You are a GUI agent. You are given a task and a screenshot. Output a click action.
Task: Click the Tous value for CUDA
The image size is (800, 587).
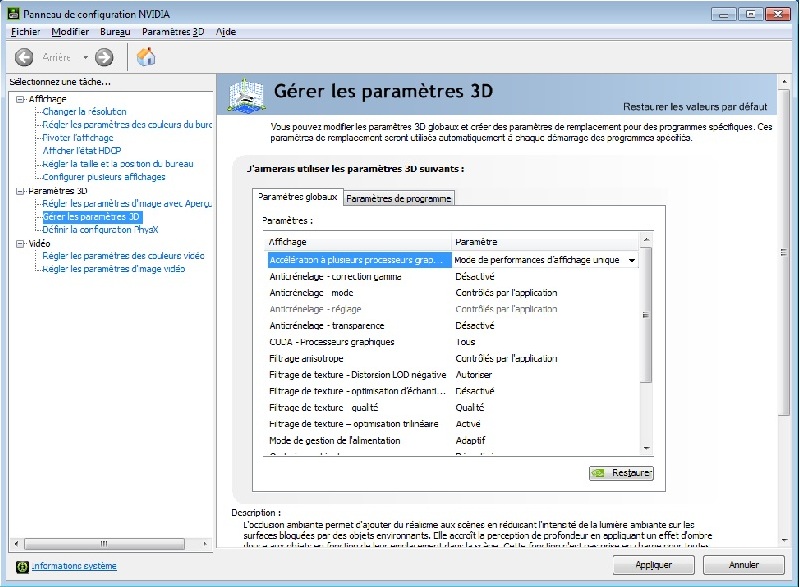(465, 342)
